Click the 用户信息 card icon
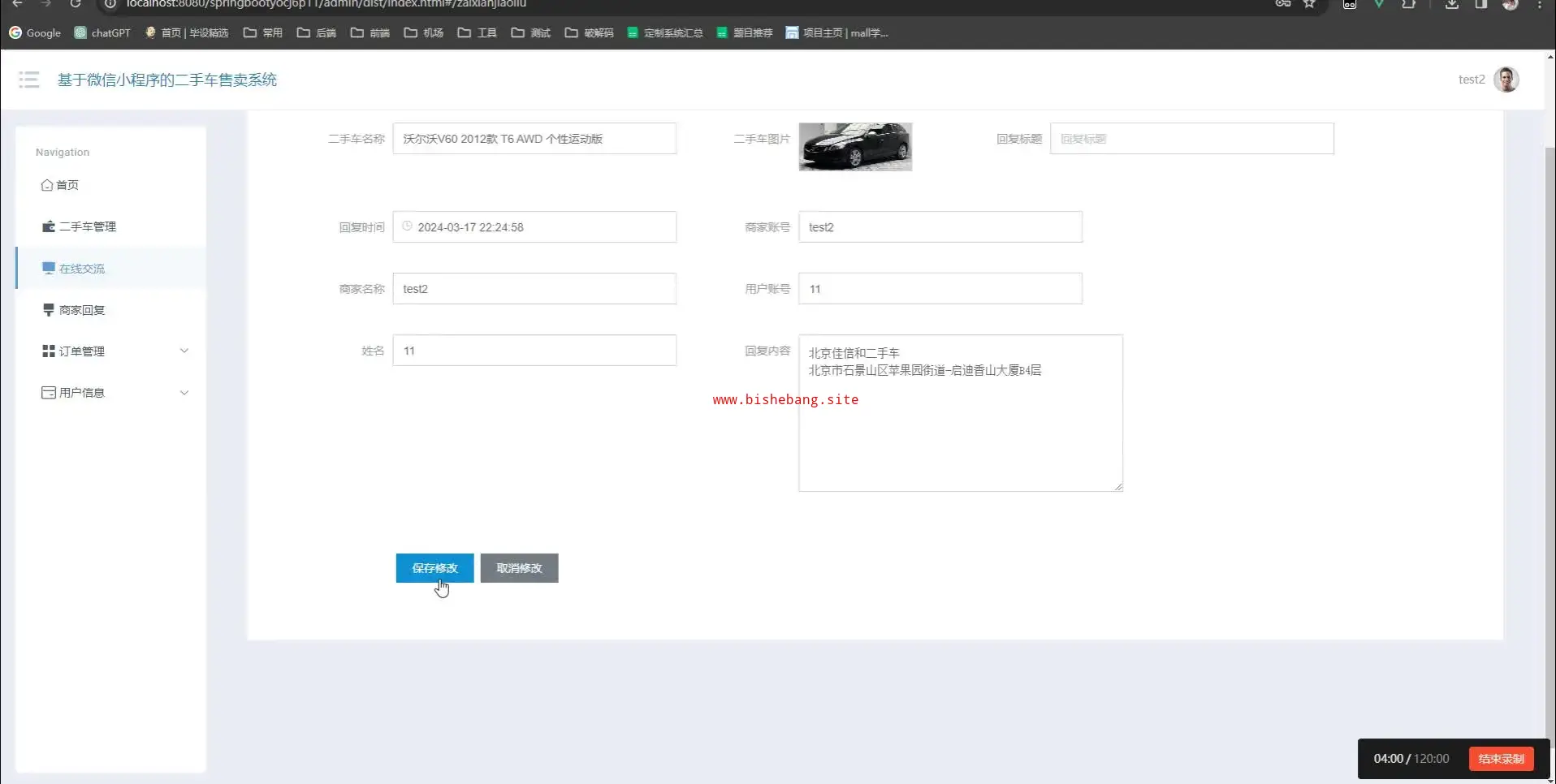Screen dimensions: 1556x784 tap(49, 393)
